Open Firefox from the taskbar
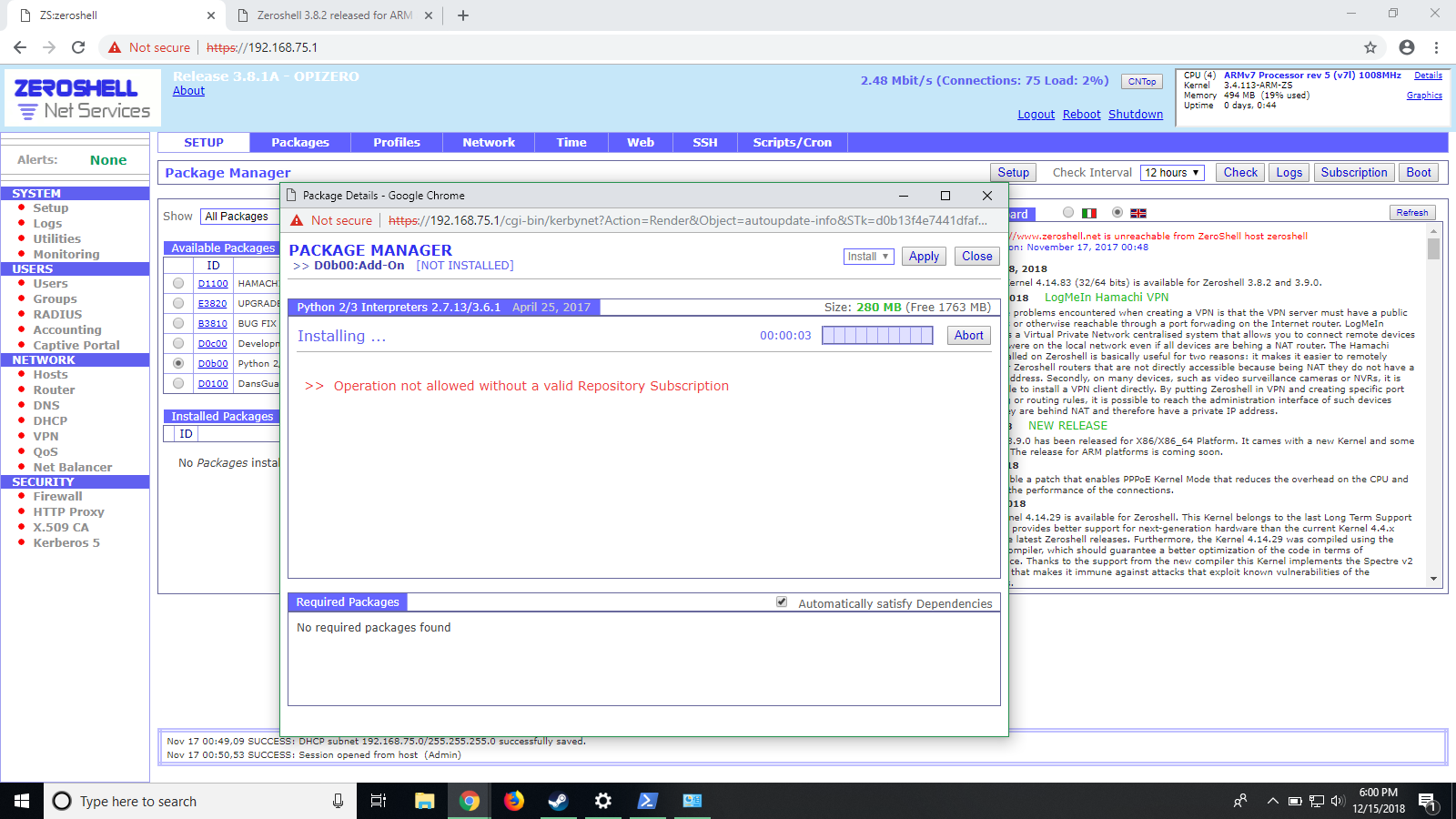The width and height of the screenshot is (1456, 819). (514, 801)
